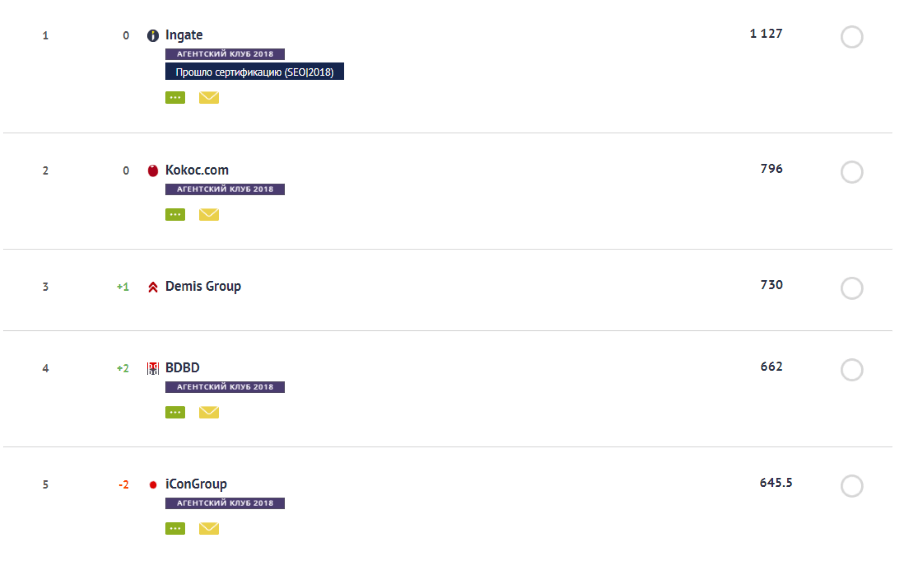Click the green dots icon under Kokoc.com
The height and width of the screenshot is (562, 900).
(175, 214)
